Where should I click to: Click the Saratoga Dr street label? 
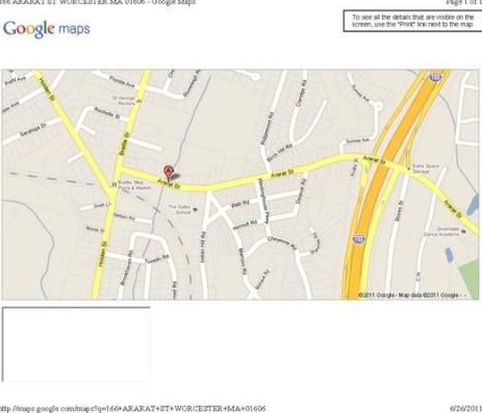(x=33, y=129)
